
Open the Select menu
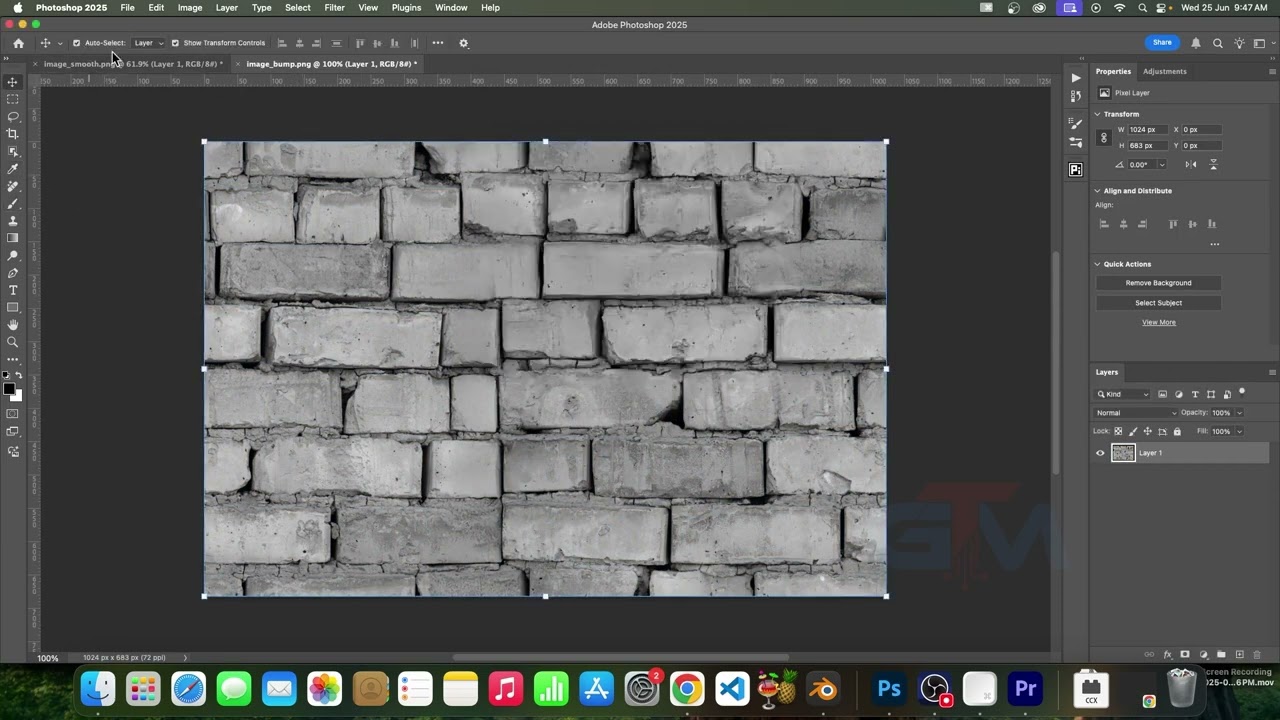[x=298, y=8]
